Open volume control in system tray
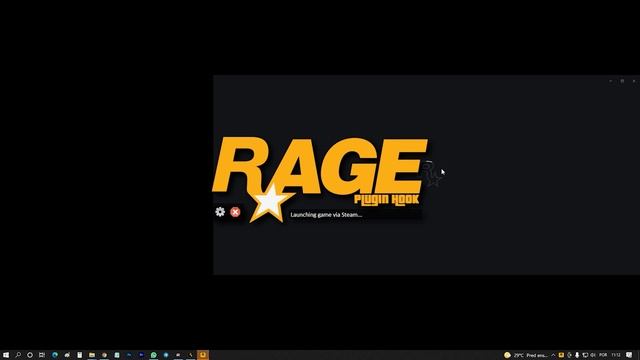 [x=593, y=355]
